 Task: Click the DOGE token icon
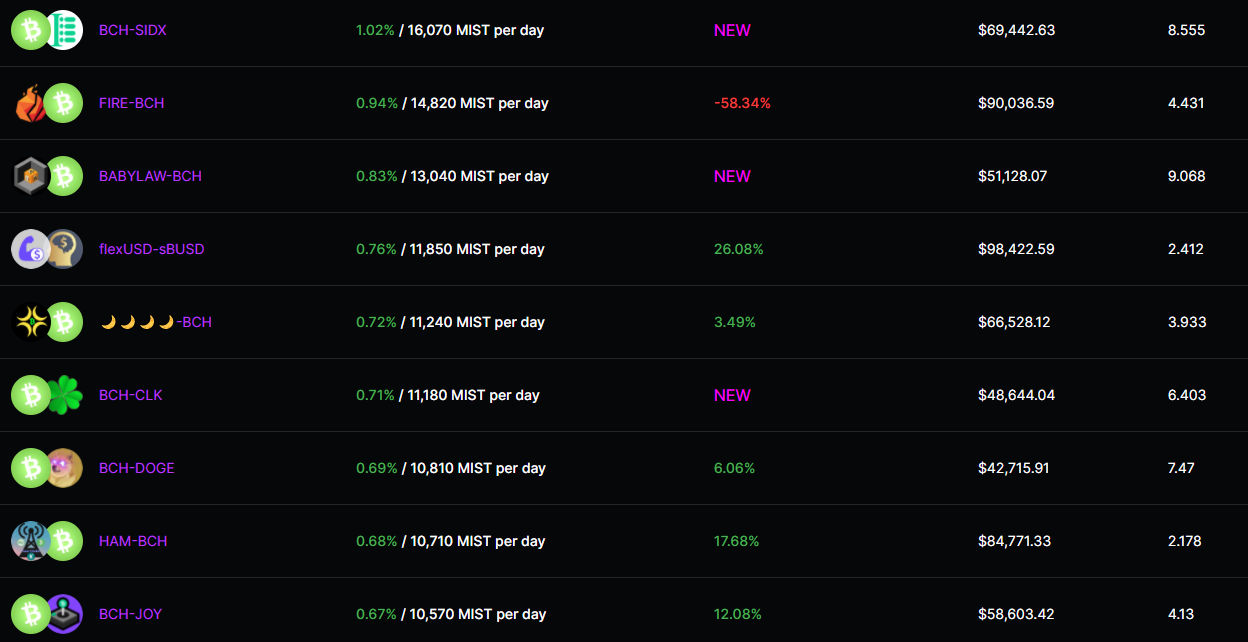click(x=64, y=468)
